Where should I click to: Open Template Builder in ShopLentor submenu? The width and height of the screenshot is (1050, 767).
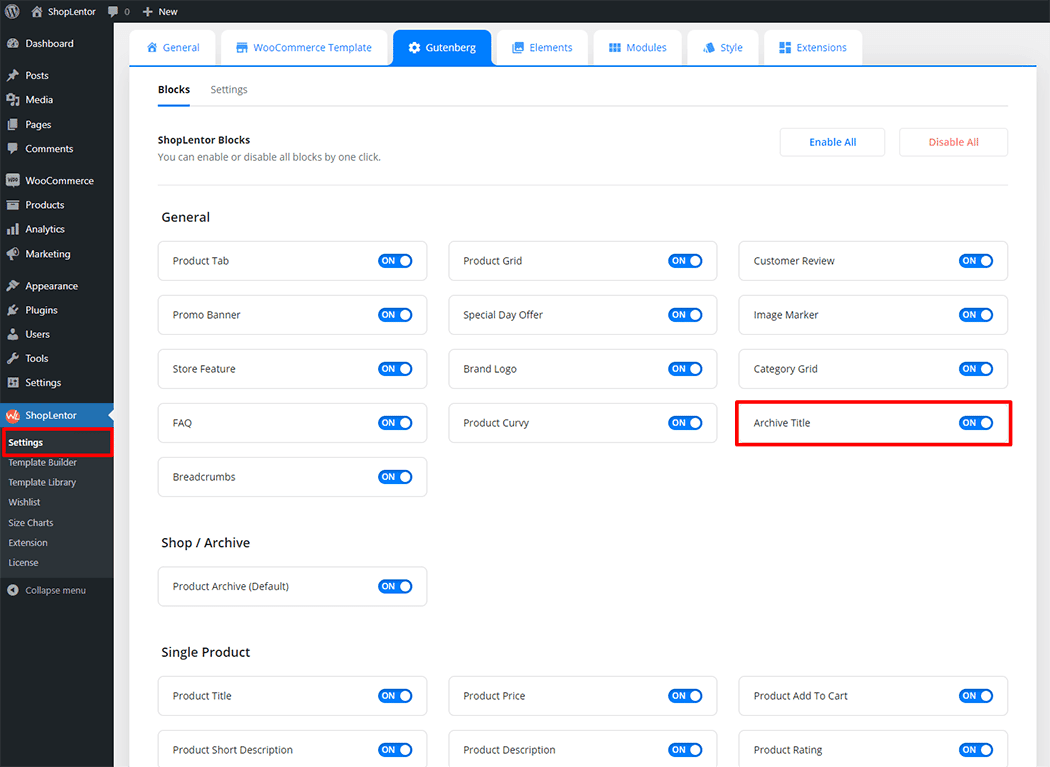tap(43, 463)
